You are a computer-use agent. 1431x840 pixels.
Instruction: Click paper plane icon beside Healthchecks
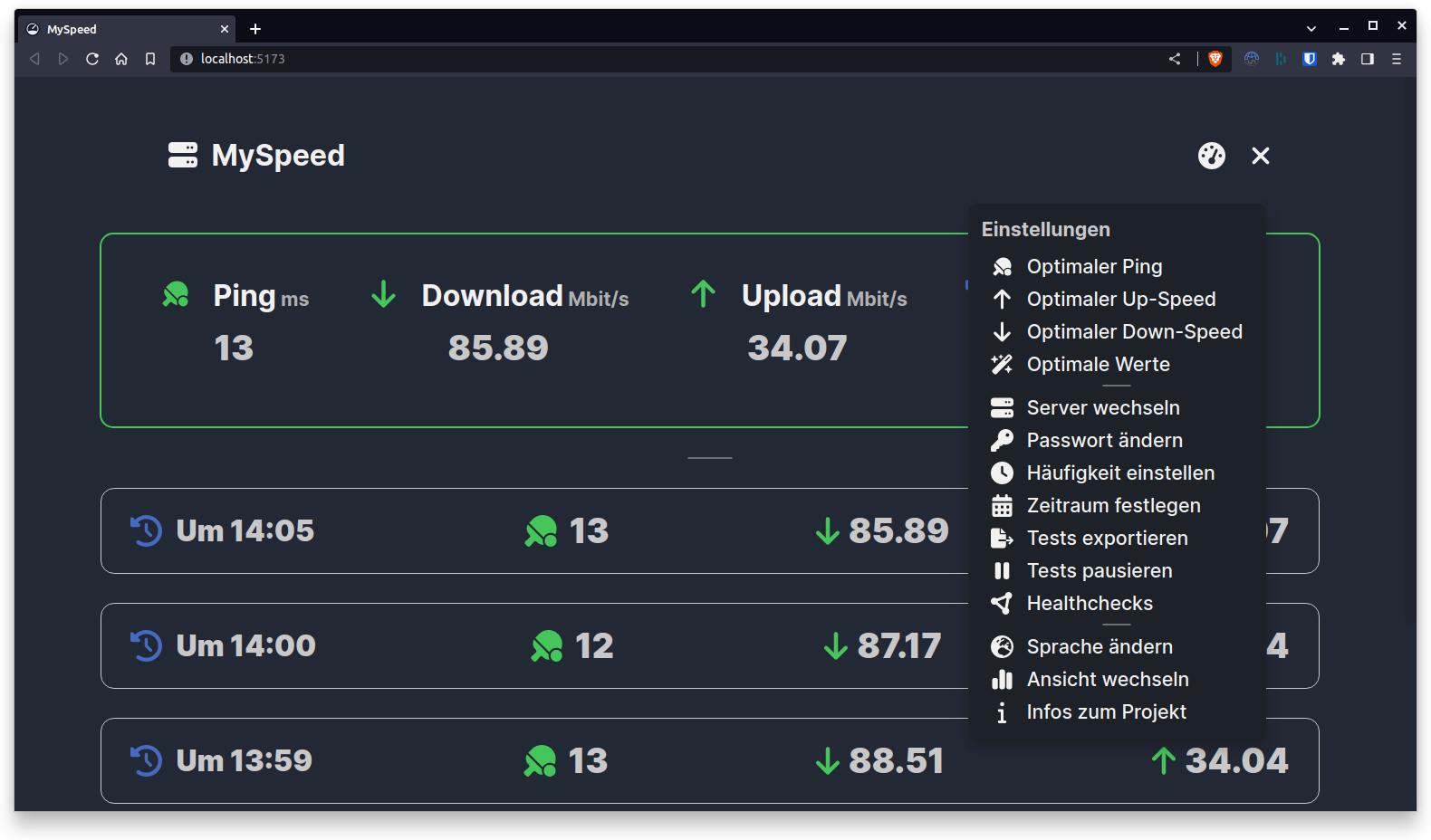click(x=1002, y=603)
